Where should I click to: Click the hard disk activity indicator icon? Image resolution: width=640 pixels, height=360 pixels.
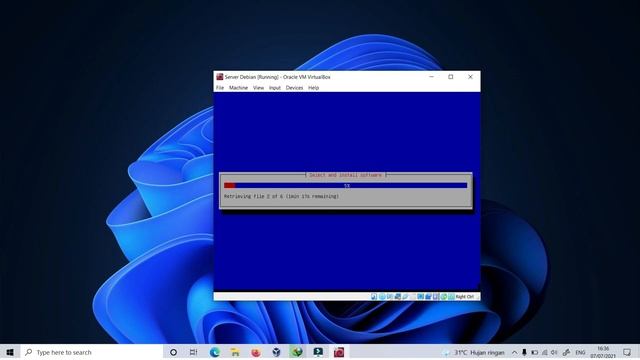[x=374, y=297]
